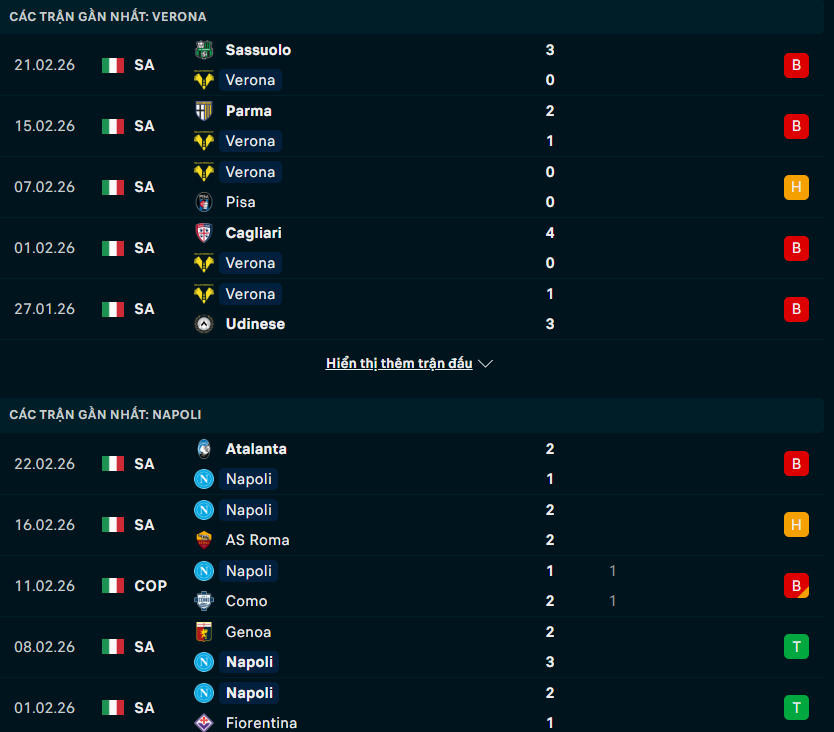This screenshot has height=732, width=834.
Task: Click the orange H badge for Verona-Pisa draw
Action: tap(796, 187)
